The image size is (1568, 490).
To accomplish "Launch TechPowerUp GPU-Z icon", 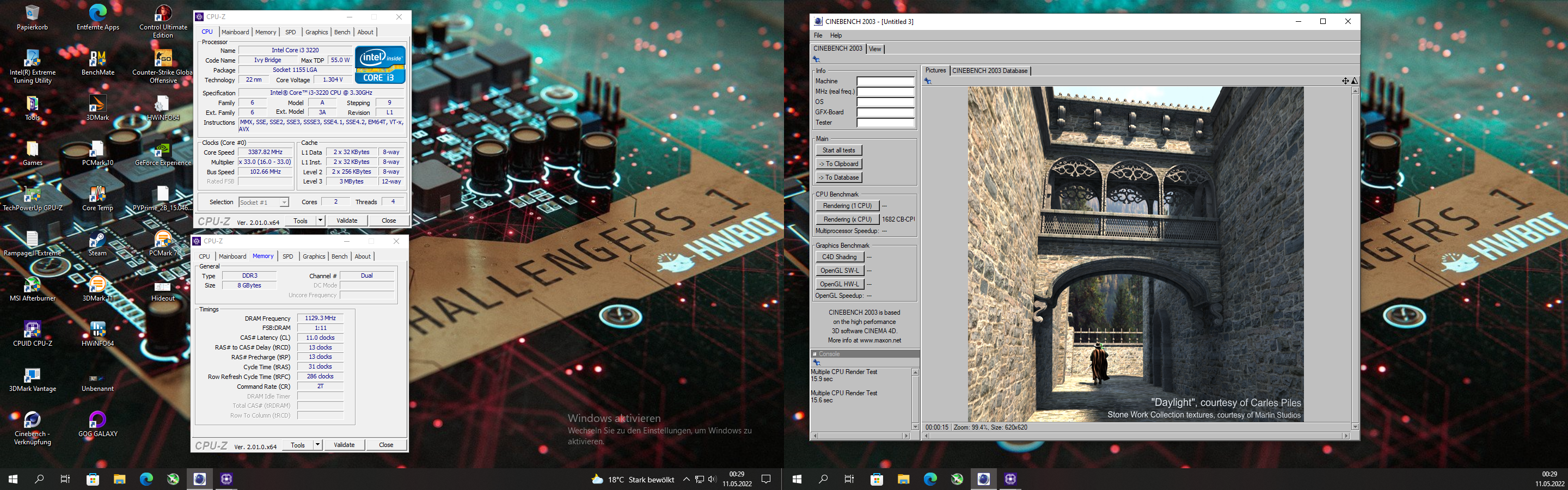I will (32, 198).
